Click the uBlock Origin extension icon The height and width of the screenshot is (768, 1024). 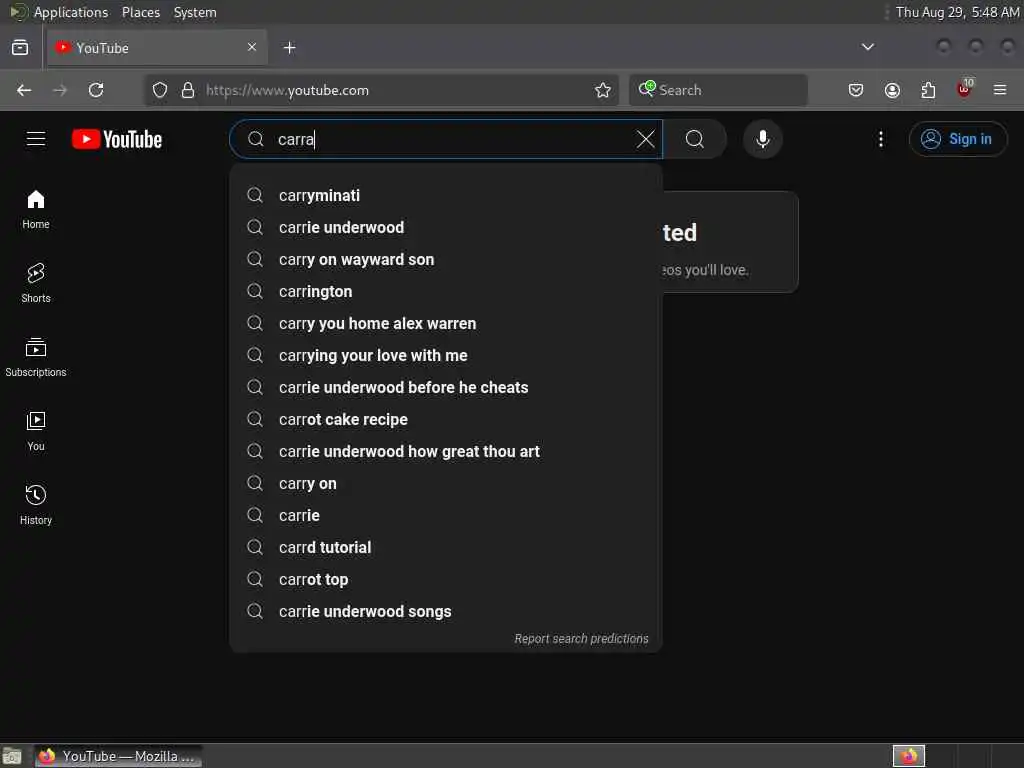pos(965,89)
